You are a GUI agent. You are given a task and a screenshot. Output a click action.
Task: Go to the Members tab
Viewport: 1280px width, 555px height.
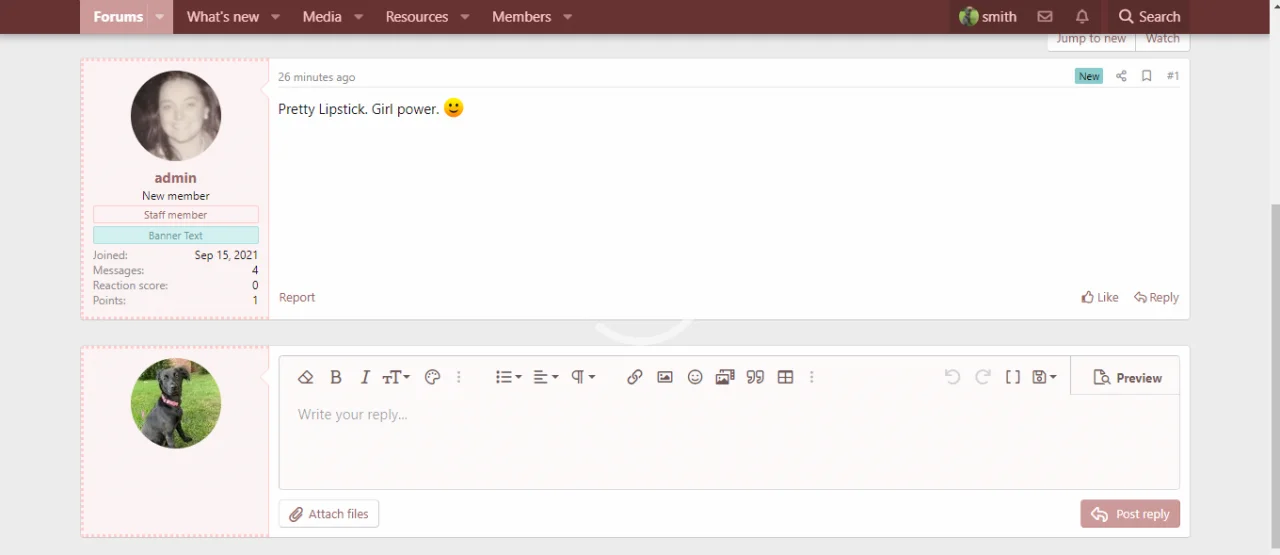(x=521, y=17)
